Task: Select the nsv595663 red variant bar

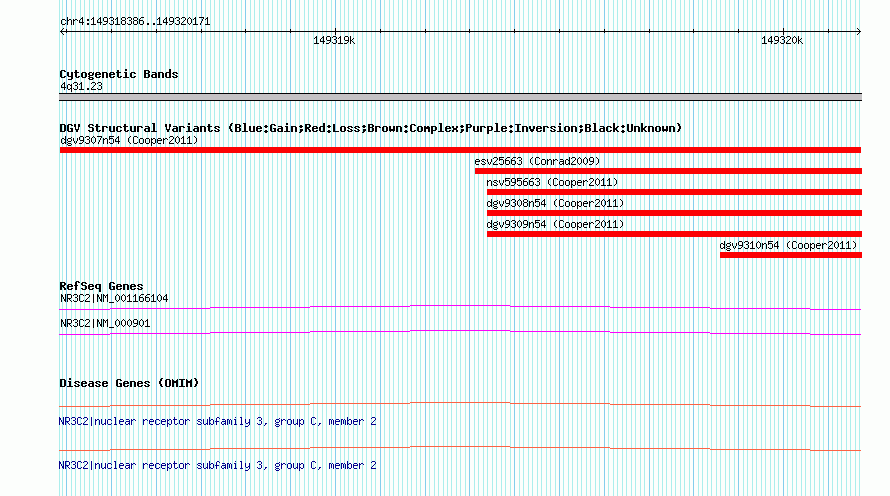Action: (674, 192)
